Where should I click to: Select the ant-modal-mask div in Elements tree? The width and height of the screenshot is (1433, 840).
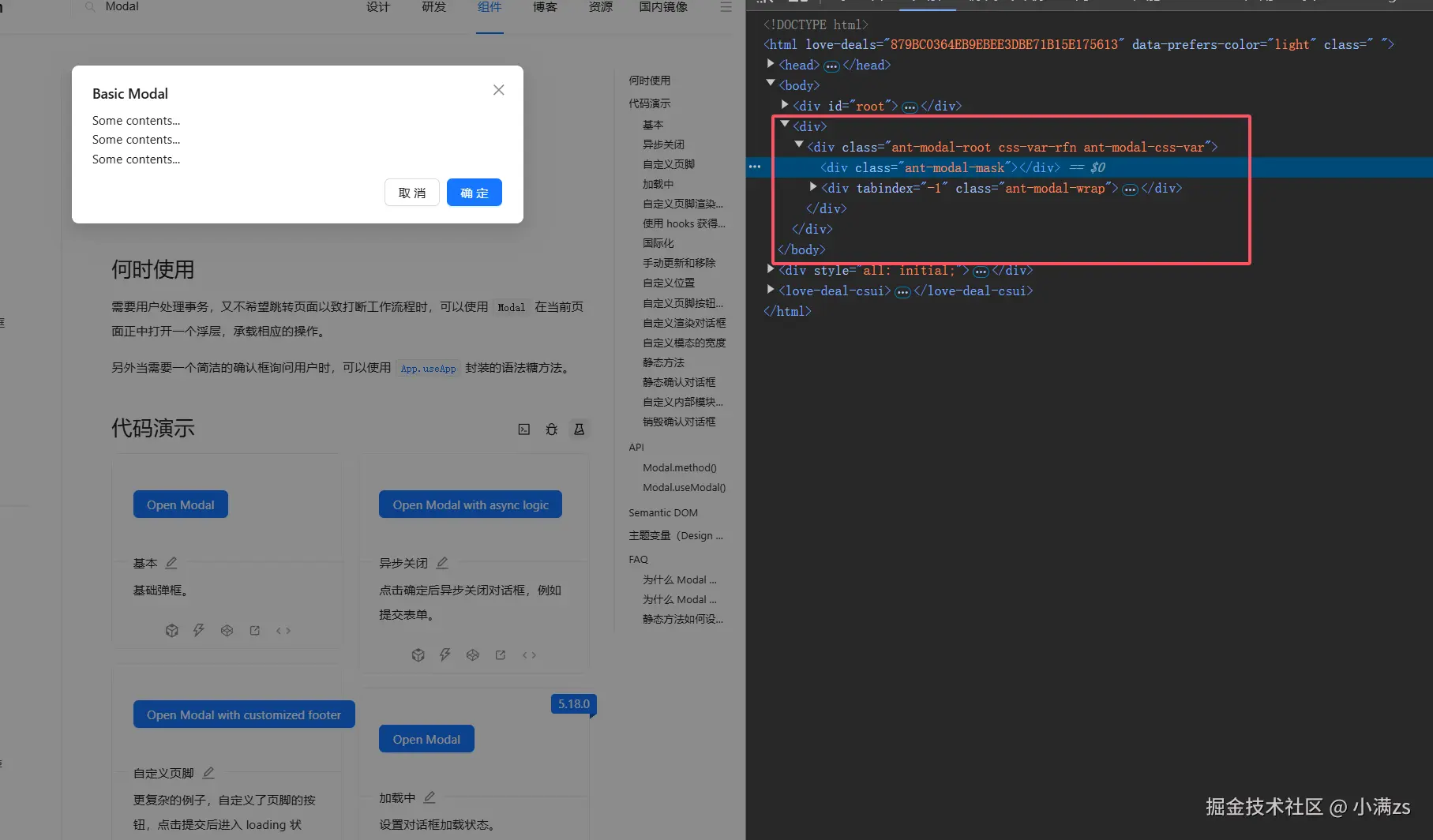(x=940, y=167)
